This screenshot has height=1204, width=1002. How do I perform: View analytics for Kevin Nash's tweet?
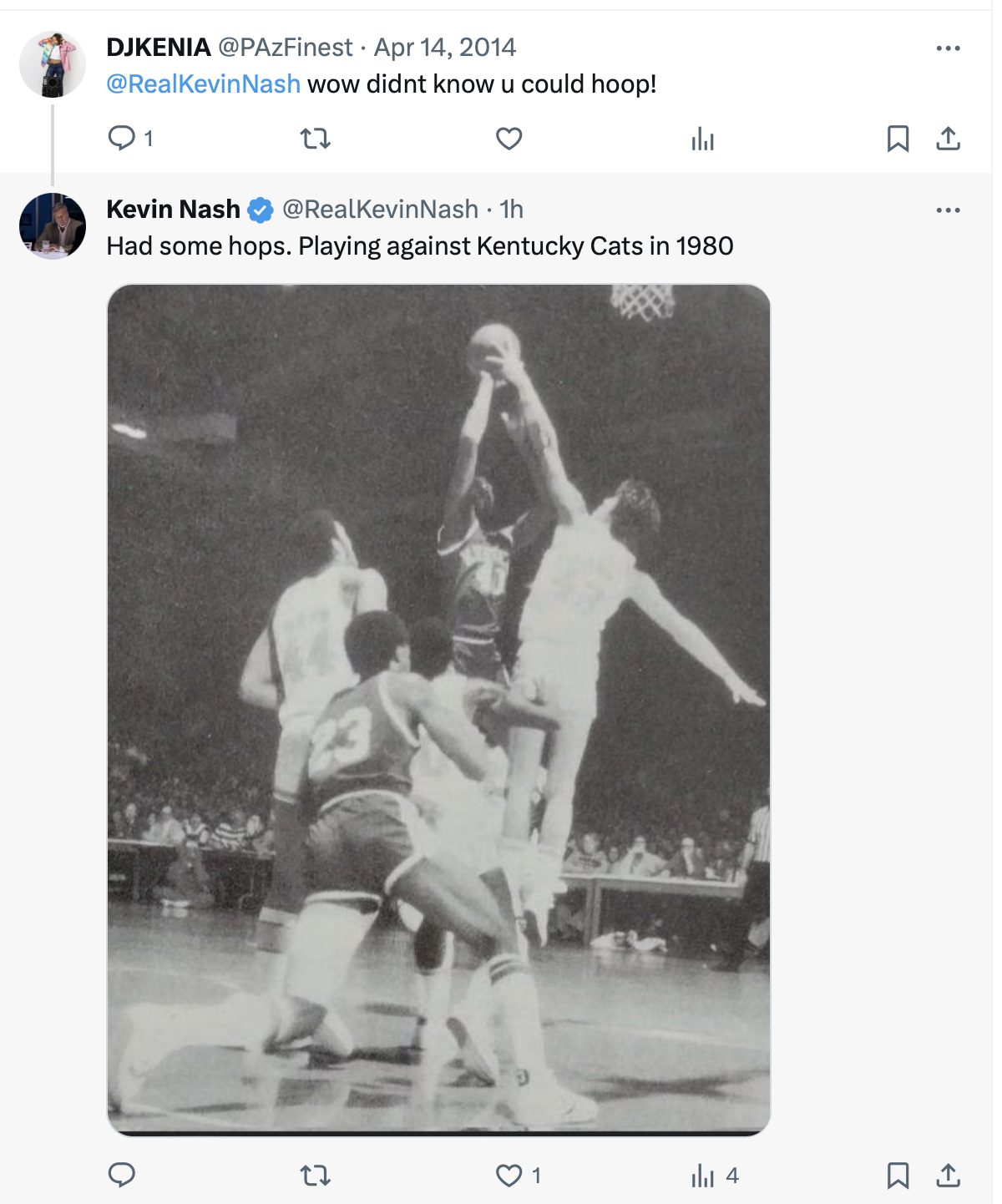(703, 1176)
